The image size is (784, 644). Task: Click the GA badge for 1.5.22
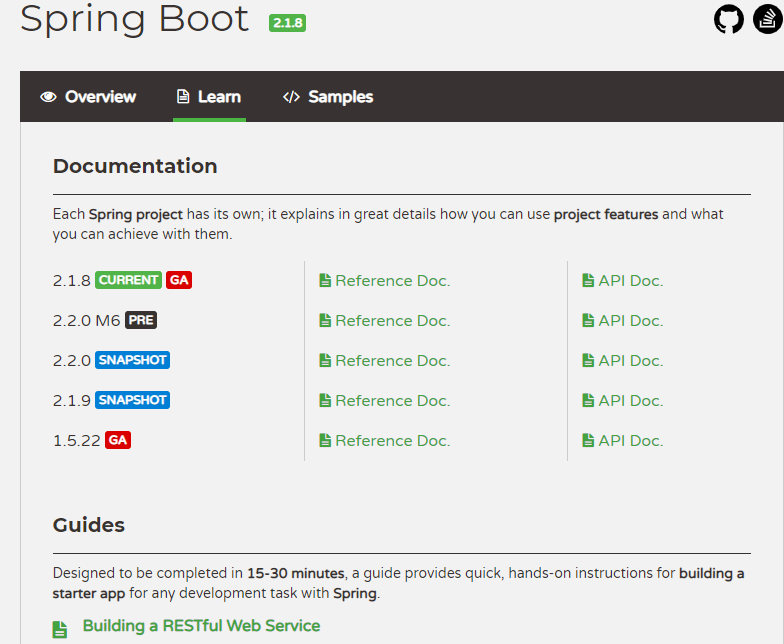tap(118, 440)
